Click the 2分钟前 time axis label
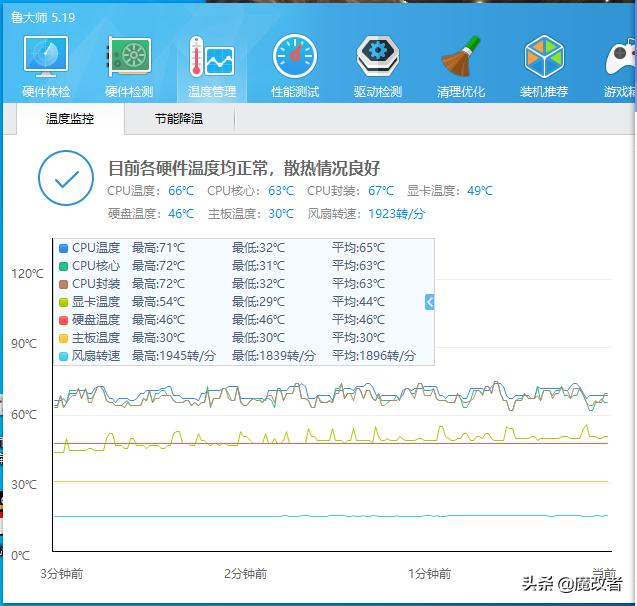Viewport: 637px width, 606px height. pos(245,574)
